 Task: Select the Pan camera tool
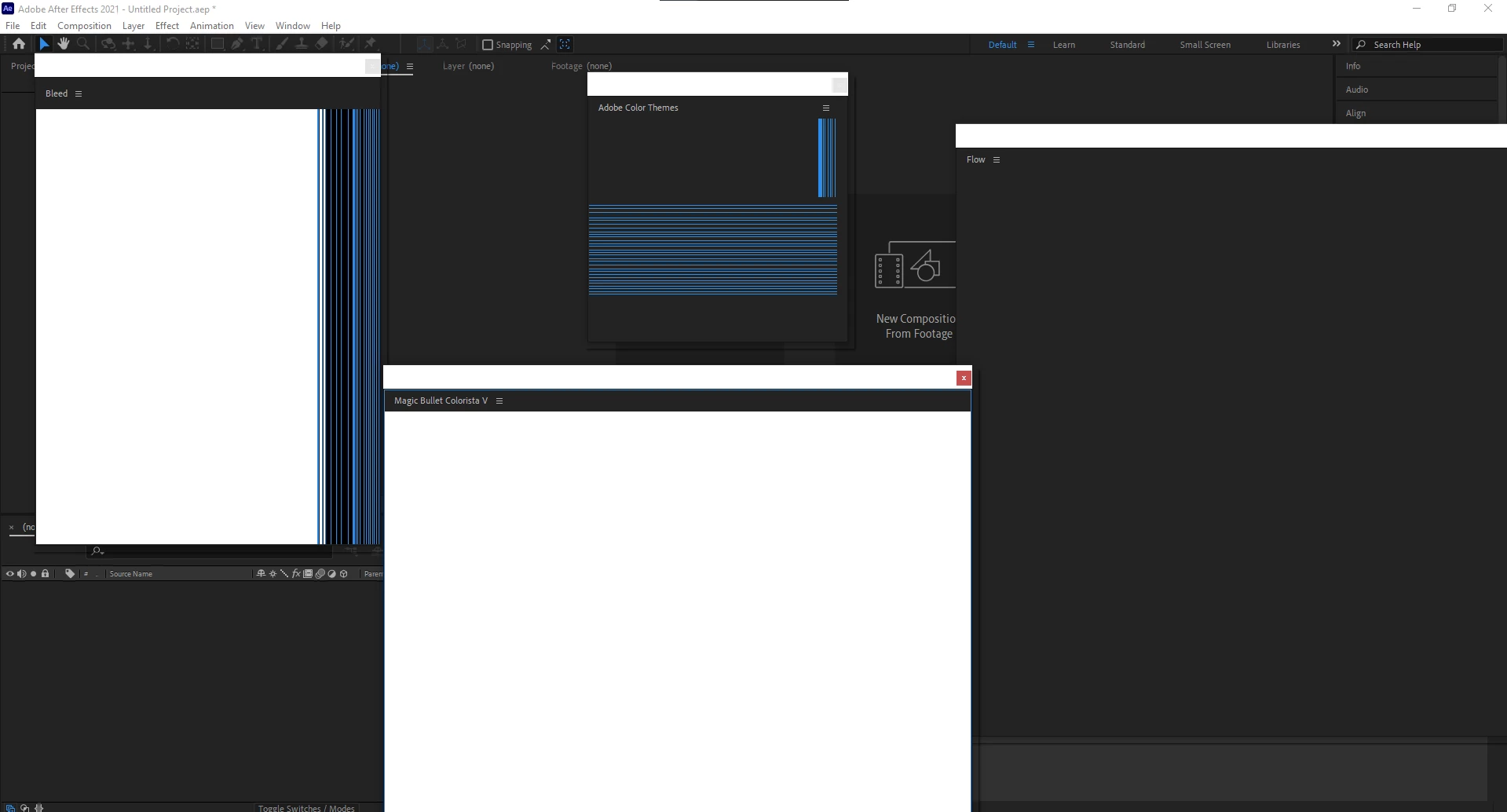(x=129, y=44)
